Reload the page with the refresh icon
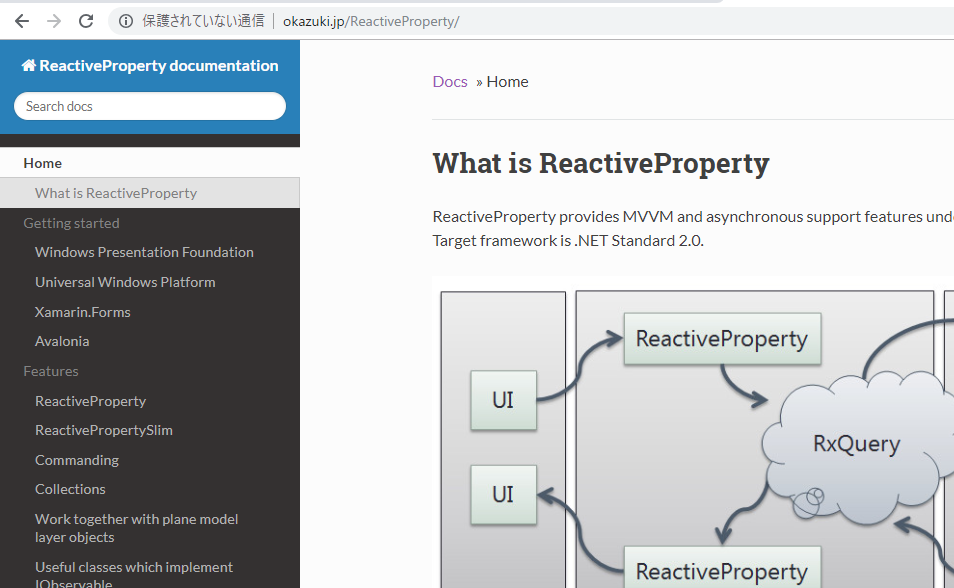Viewport: 954px width, 588px height. [86, 21]
